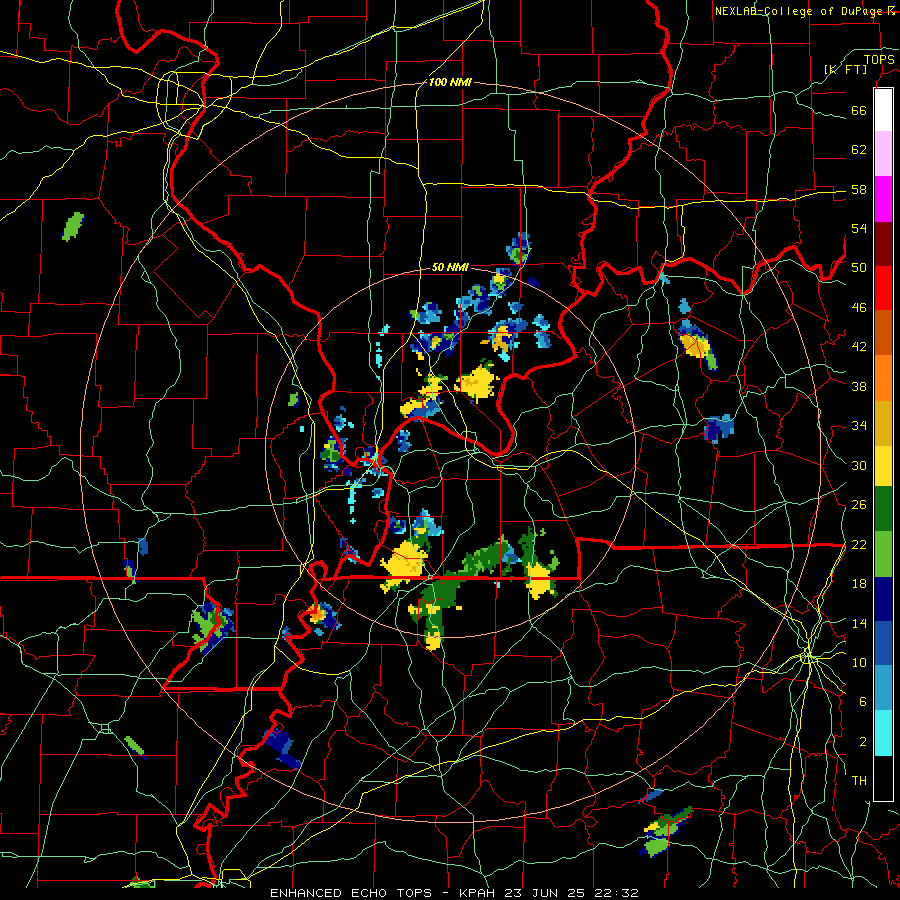Screen dimensions: 900x900
Task: Click the "30" legend value
Action: pyautogui.click(x=859, y=465)
